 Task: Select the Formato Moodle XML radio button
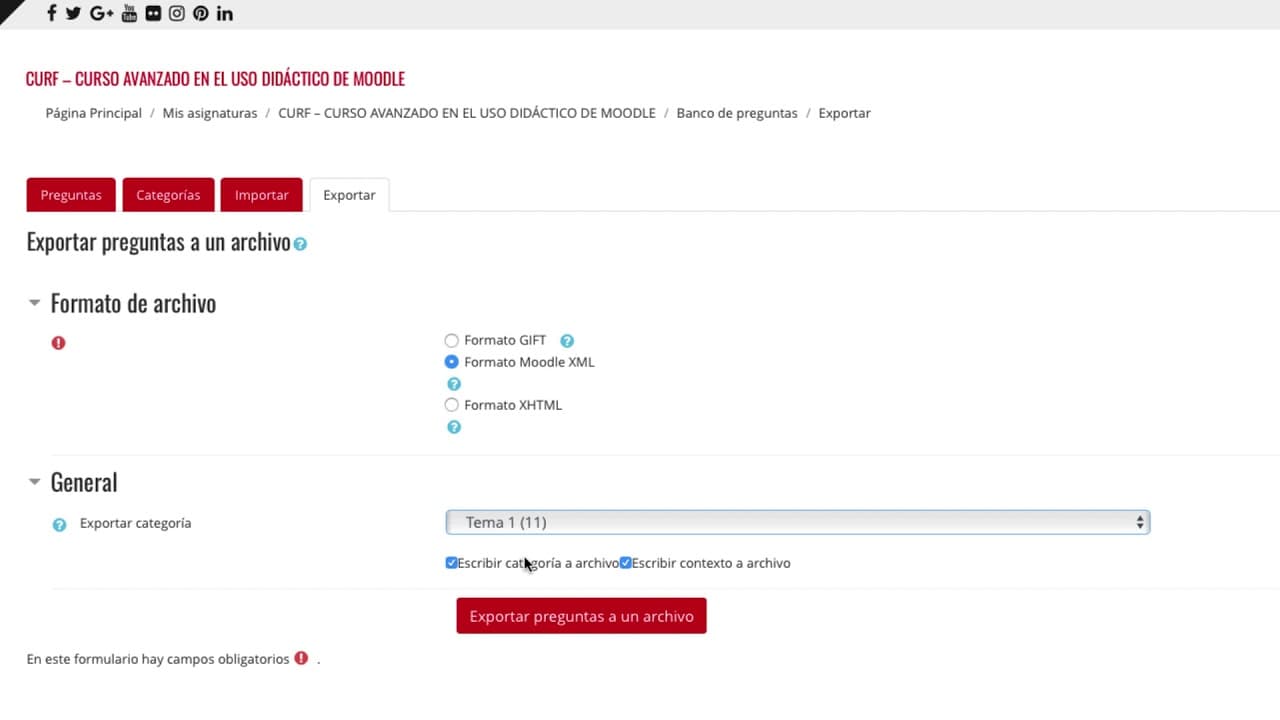point(452,362)
